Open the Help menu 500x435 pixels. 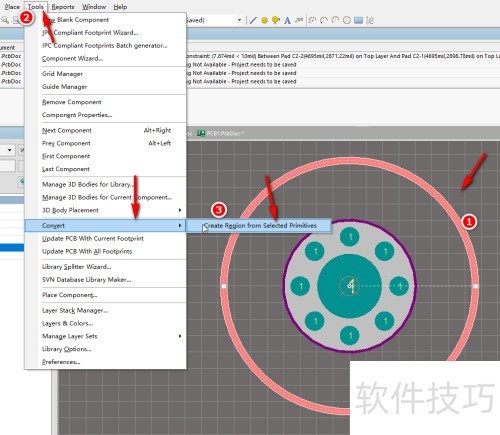(x=120, y=7)
